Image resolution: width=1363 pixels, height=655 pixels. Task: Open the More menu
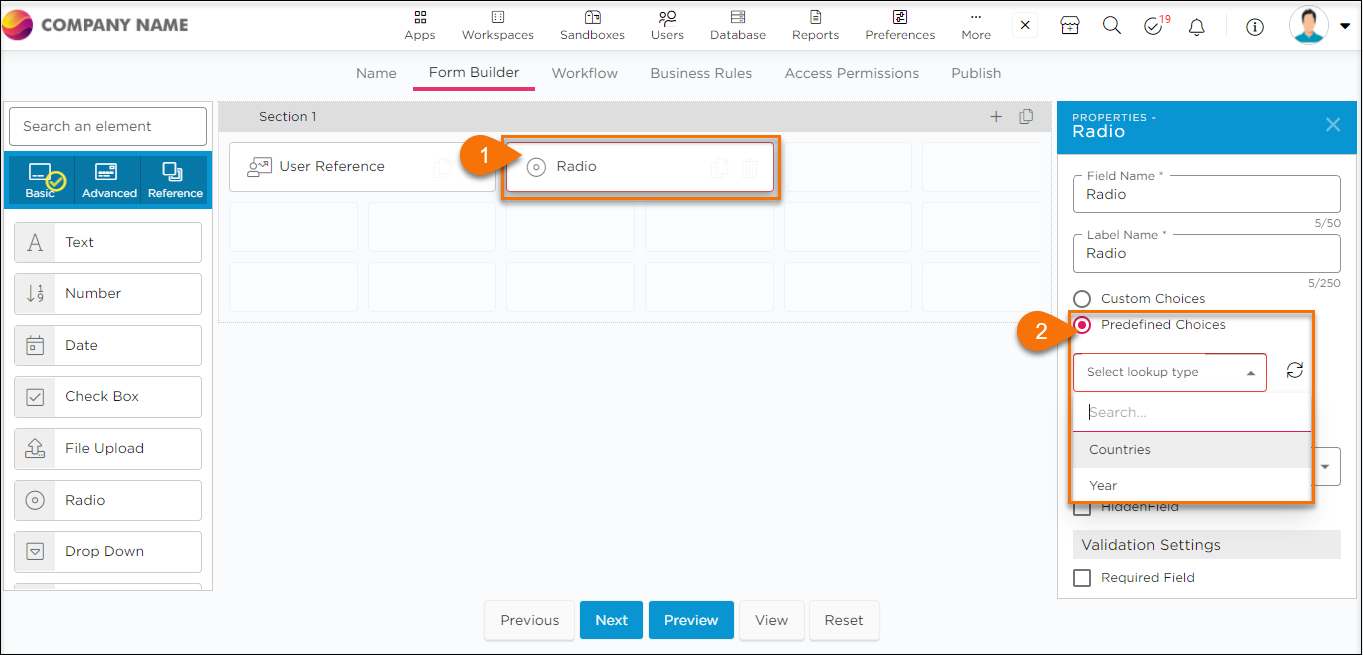click(x=976, y=26)
